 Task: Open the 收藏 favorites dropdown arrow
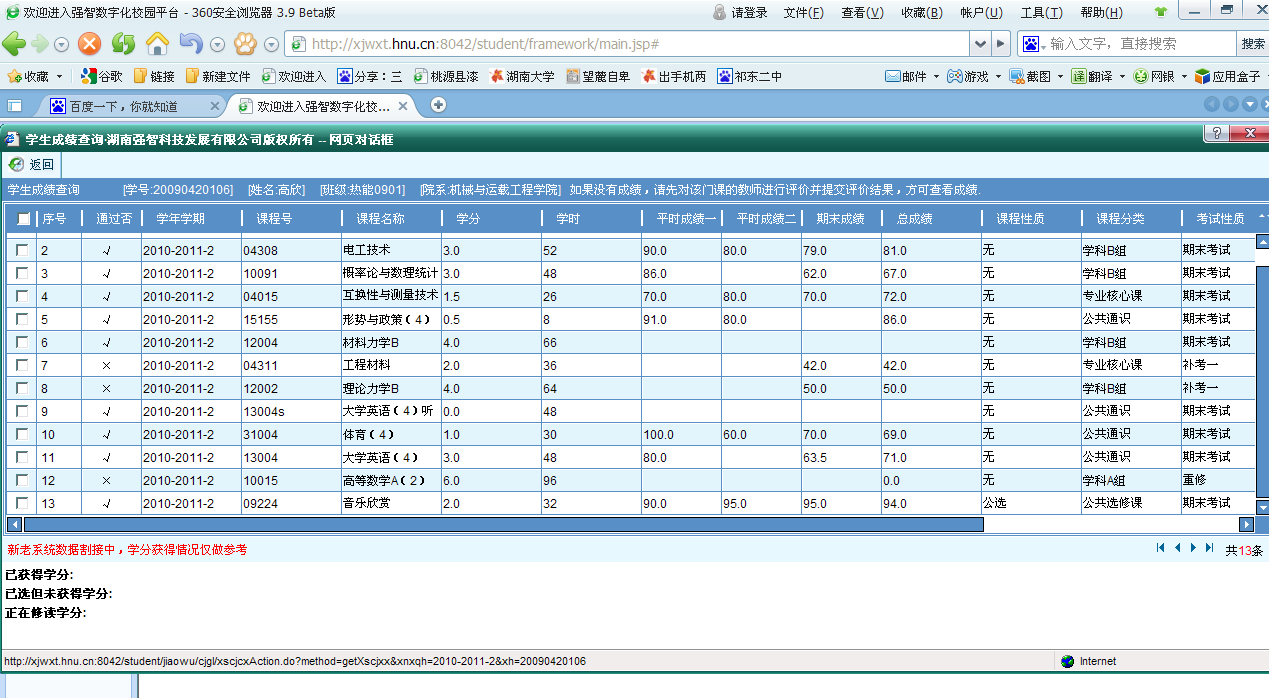[59, 76]
